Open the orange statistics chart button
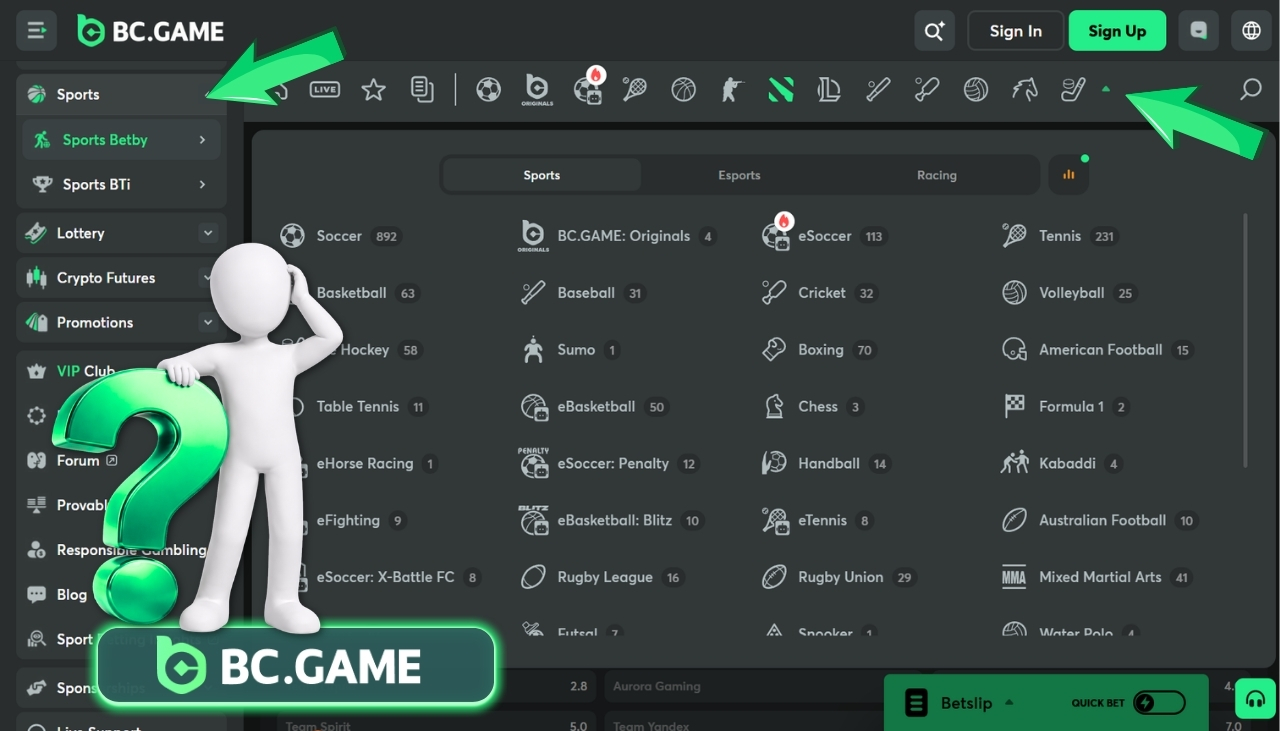The height and width of the screenshot is (731, 1280). click(x=1069, y=175)
